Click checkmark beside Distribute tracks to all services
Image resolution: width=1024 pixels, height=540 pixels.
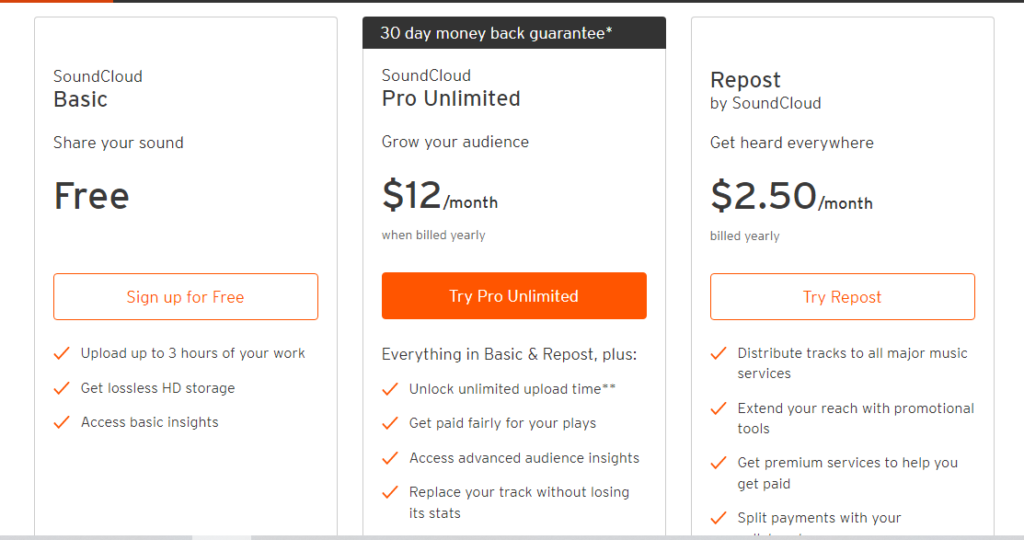coord(718,353)
